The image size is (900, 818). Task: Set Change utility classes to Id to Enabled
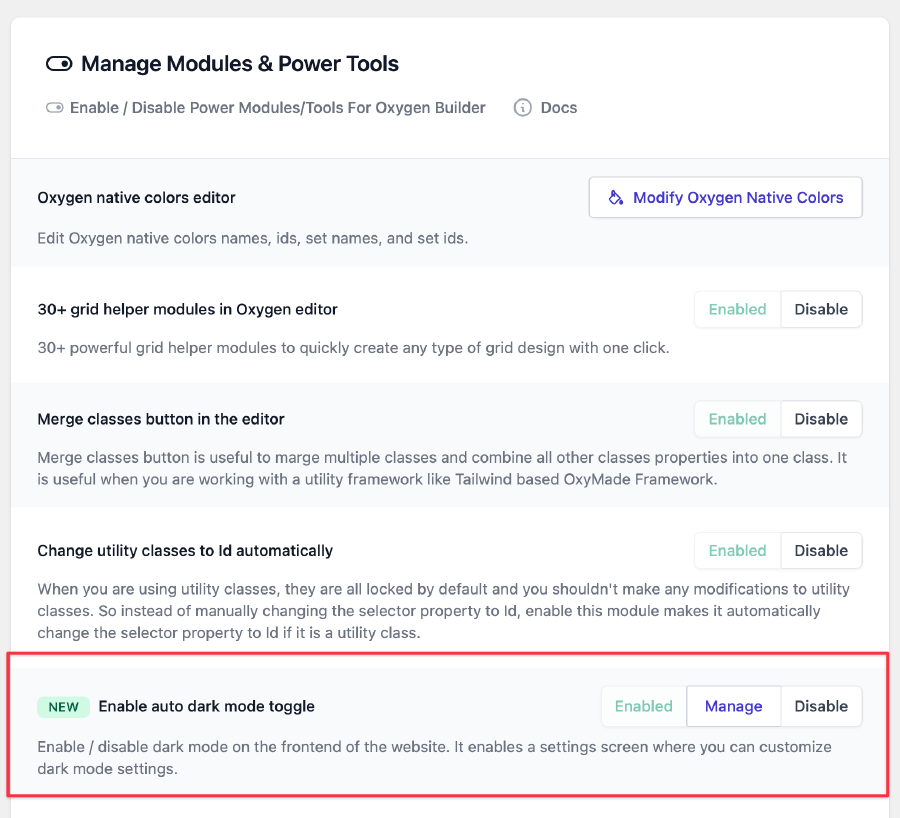pyautogui.click(x=738, y=550)
